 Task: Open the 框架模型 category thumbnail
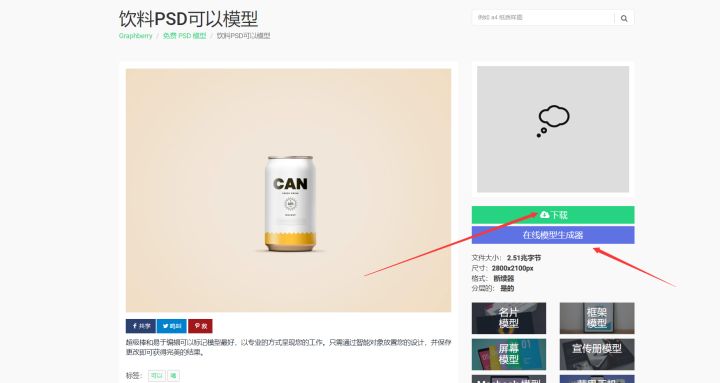click(x=597, y=318)
